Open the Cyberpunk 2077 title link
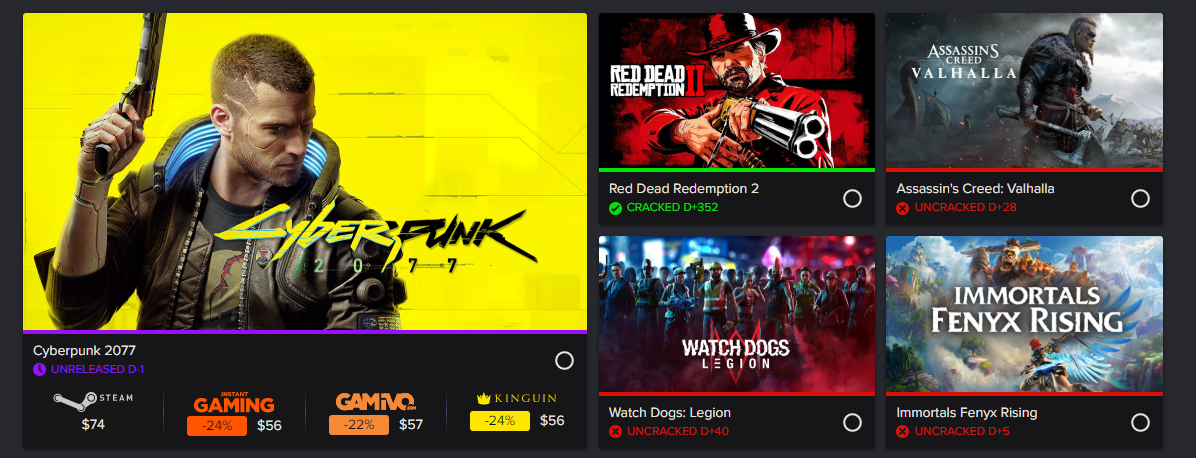 (x=84, y=350)
